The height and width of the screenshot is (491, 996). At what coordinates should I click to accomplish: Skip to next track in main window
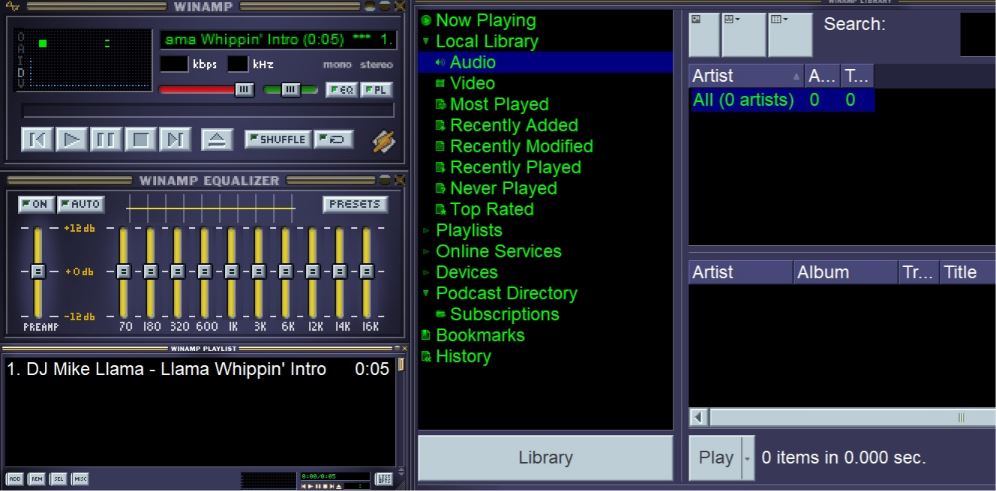(175, 139)
